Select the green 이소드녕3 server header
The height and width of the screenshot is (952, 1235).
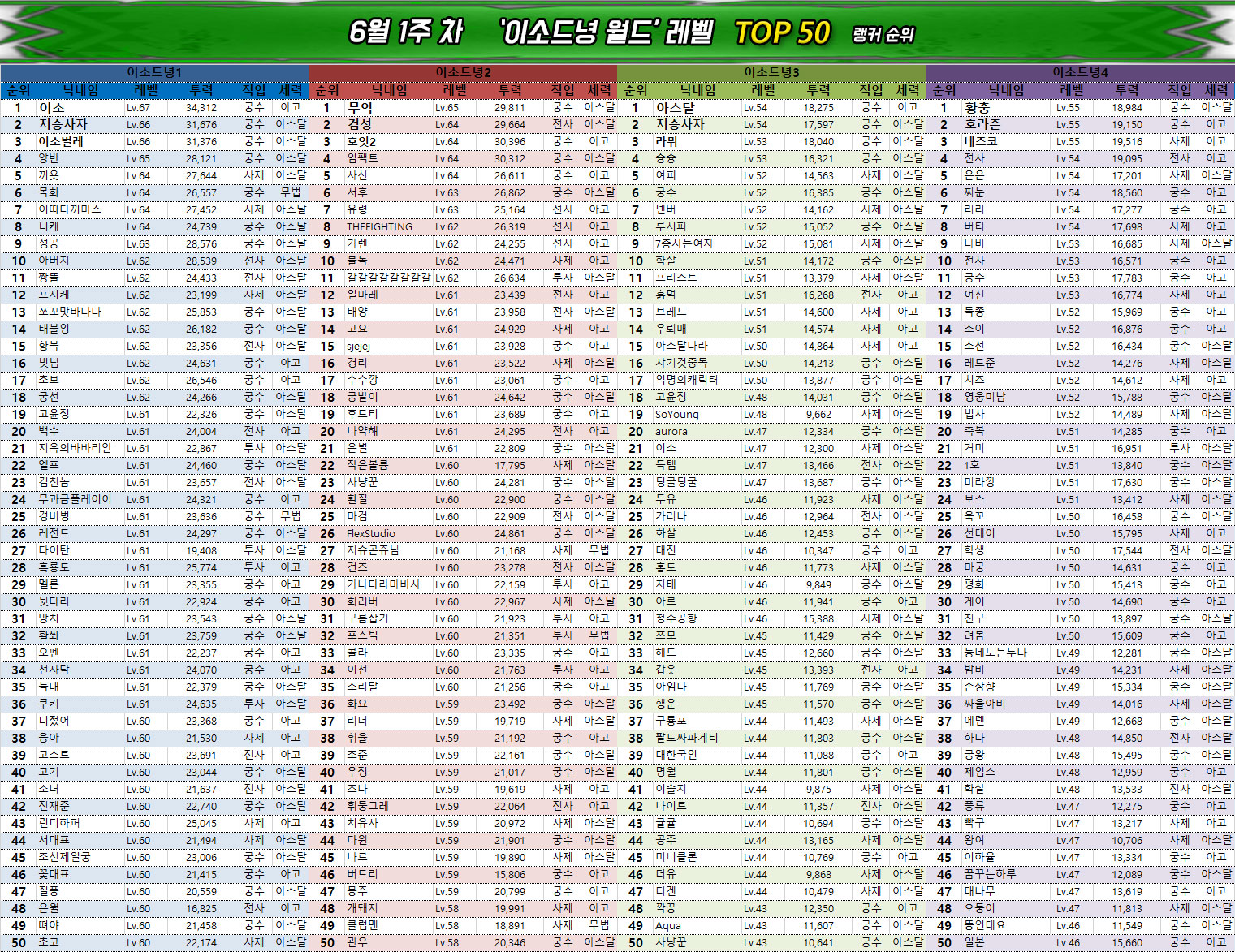[x=771, y=72]
